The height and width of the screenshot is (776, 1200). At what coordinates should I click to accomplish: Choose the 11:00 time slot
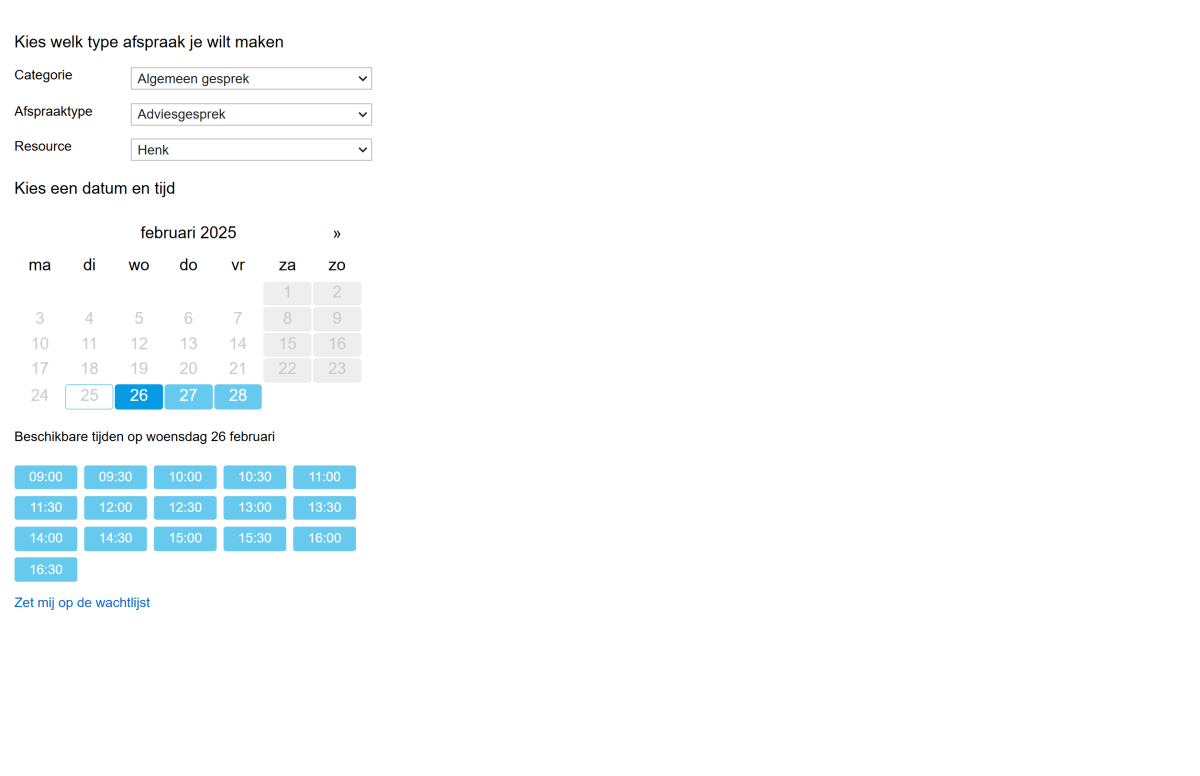[325, 477]
